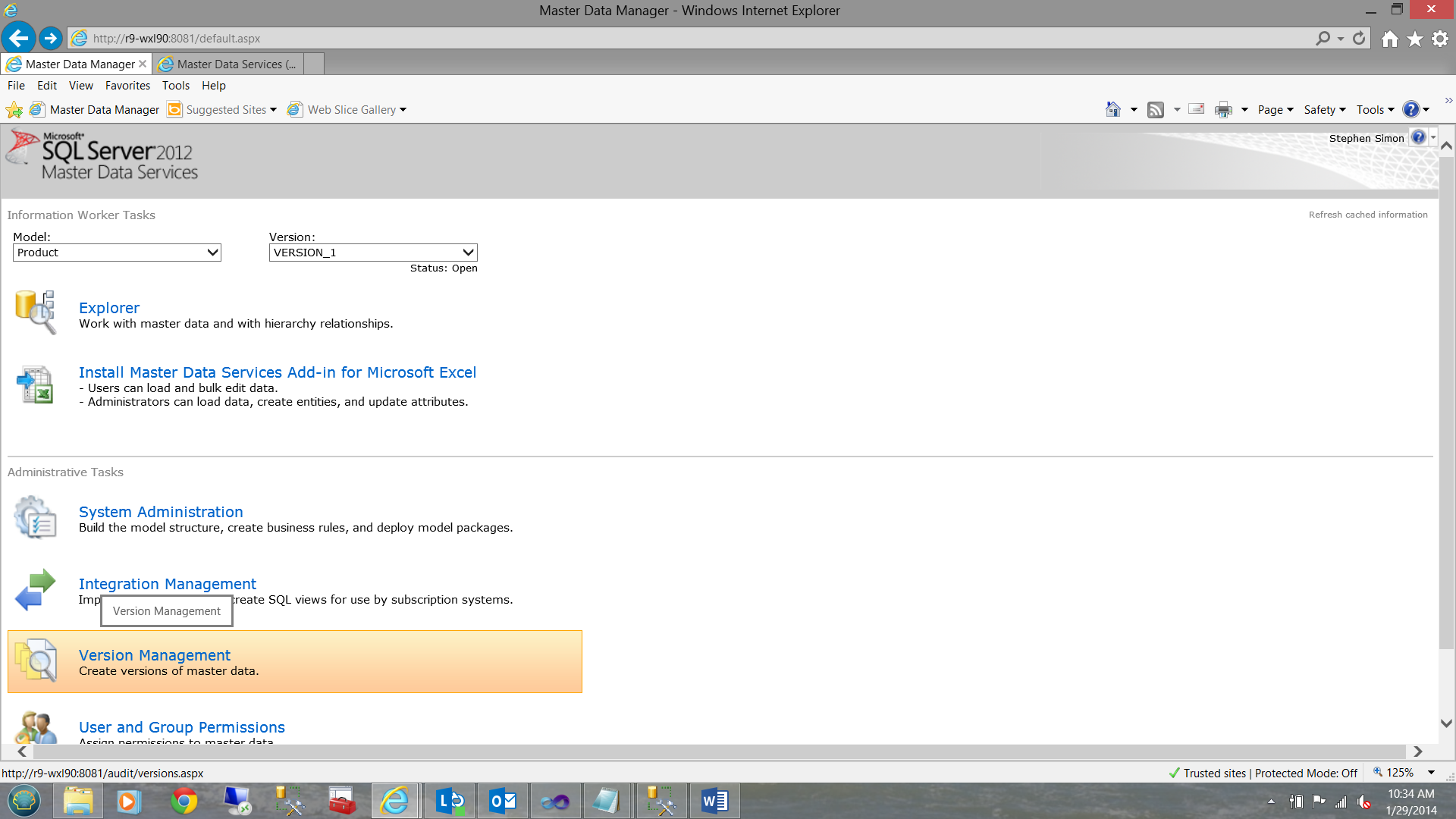The height and width of the screenshot is (819, 1456).
Task: Click the Integration Management arrows icon
Action: (35, 589)
